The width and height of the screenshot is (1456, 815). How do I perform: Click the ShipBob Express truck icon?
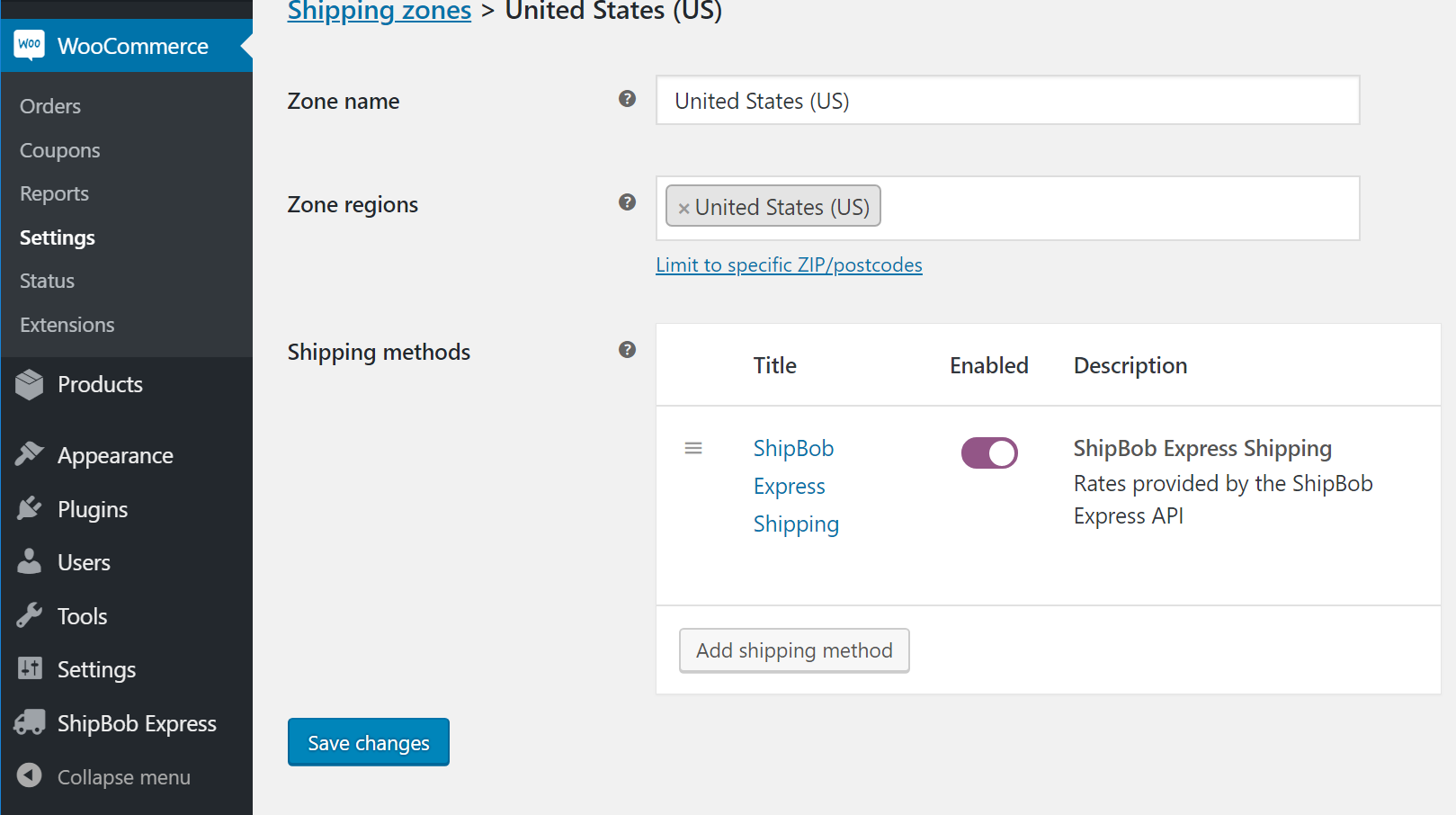point(30,722)
